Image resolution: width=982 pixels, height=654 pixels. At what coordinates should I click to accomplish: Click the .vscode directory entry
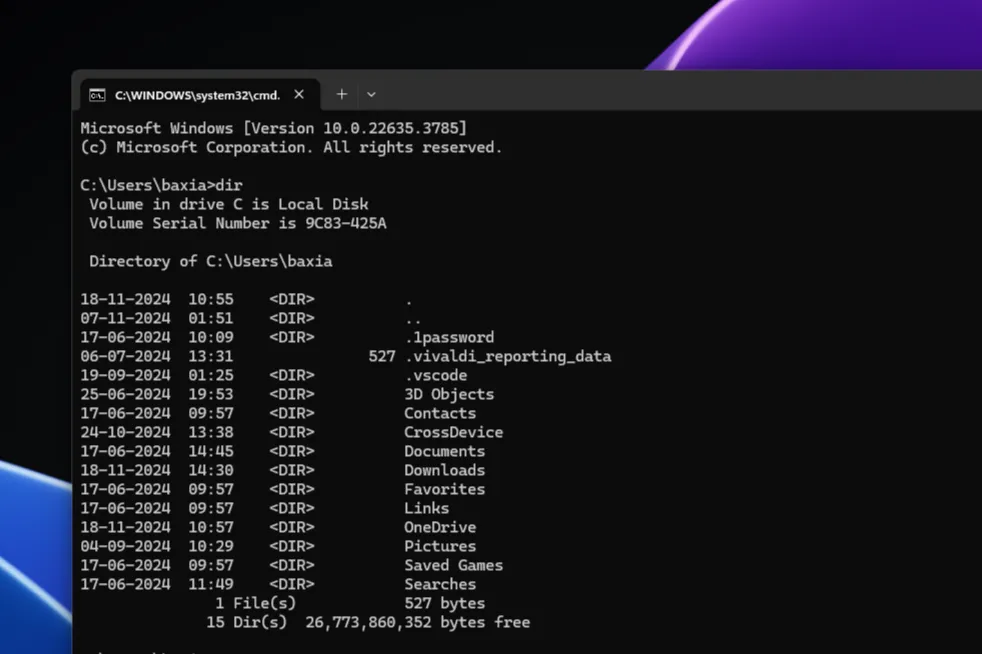point(436,375)
